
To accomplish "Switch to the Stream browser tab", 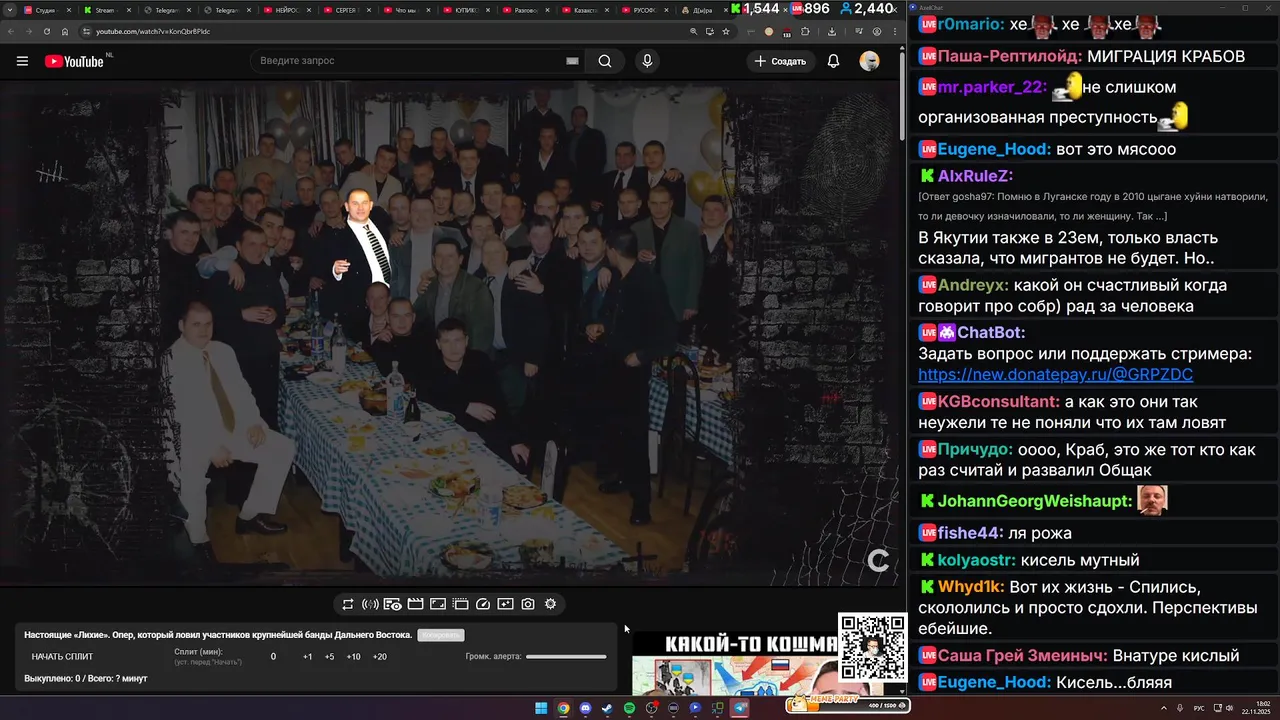I will pyautogui.click(x=105, y=10).
